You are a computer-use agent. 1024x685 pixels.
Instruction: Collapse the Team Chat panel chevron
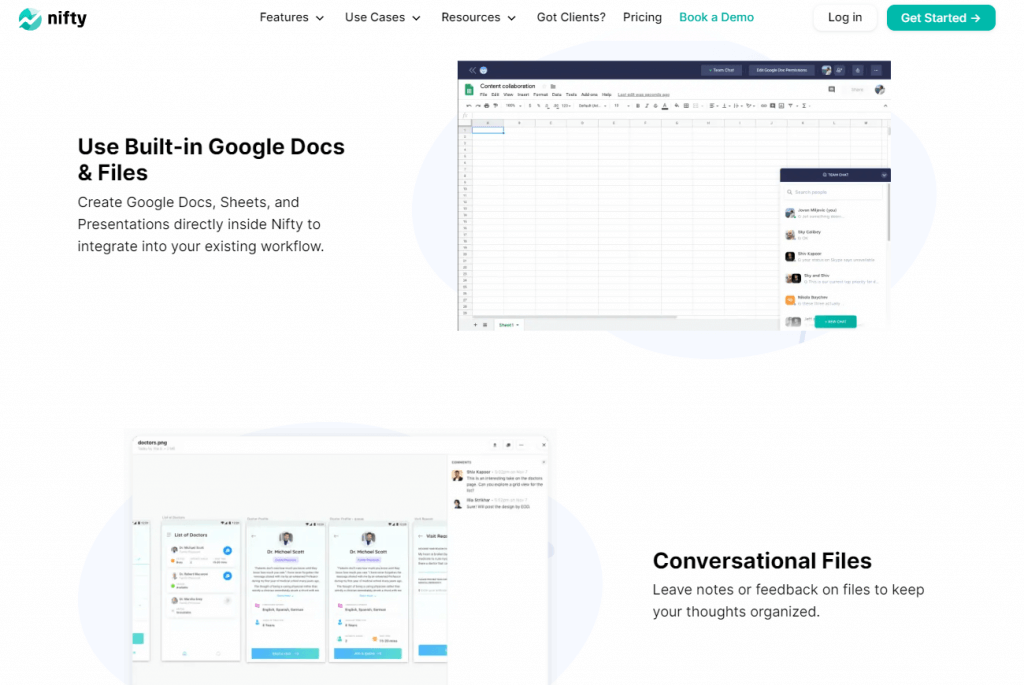coord(884,175)
